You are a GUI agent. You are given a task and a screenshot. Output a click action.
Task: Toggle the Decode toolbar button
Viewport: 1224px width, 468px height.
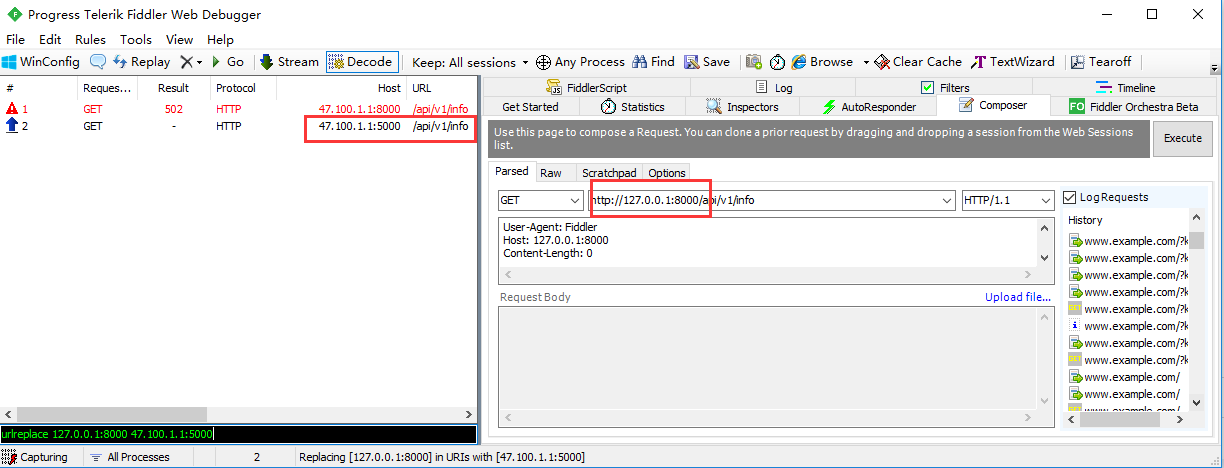pos(361,62)
